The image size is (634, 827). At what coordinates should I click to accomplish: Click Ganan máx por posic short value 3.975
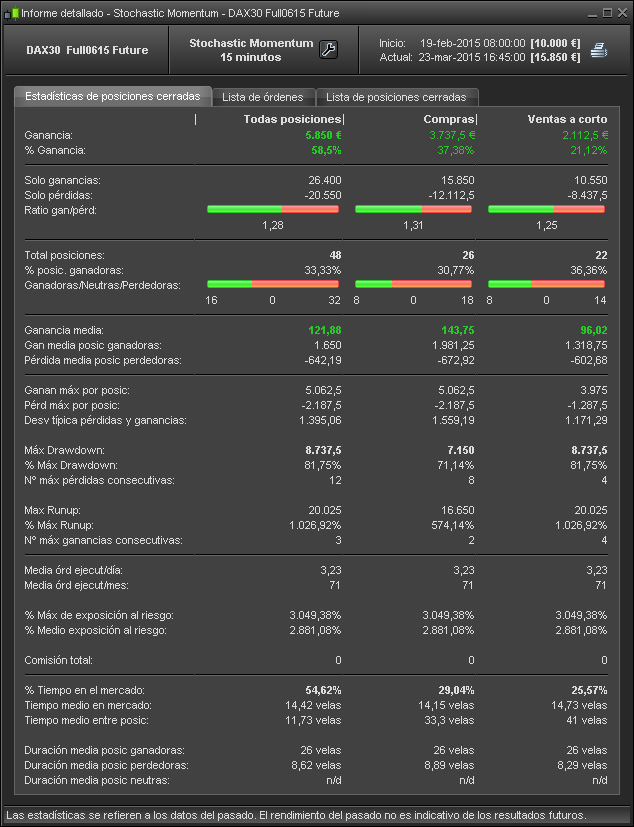[x=594, y=390]
